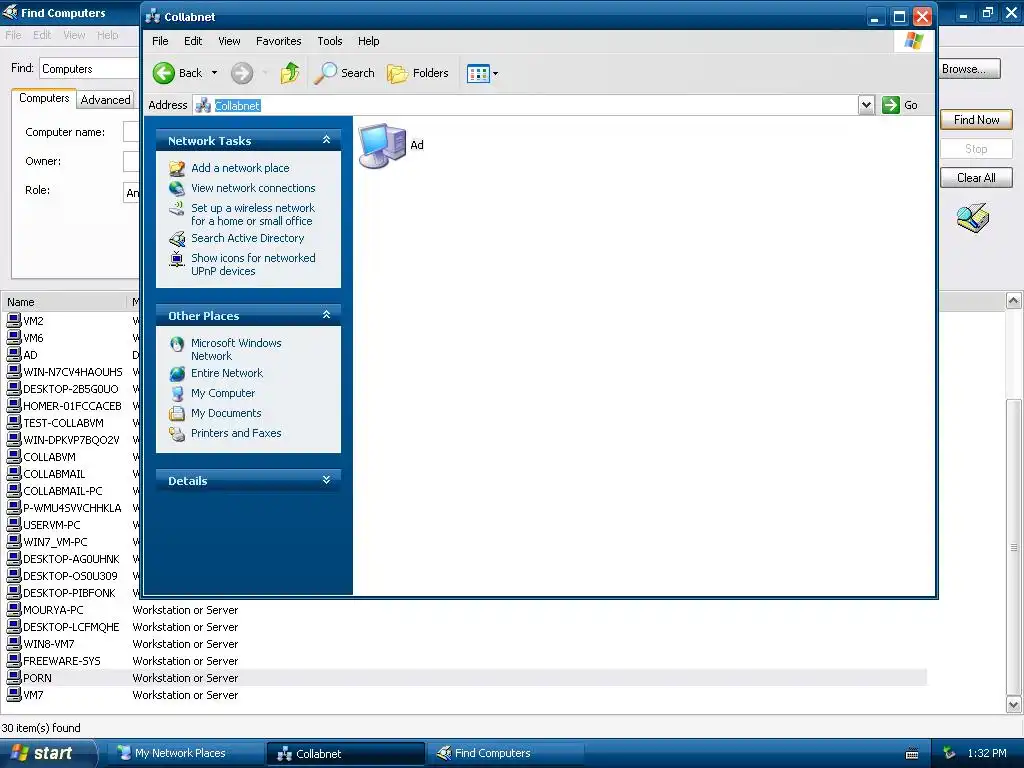Screen dimensions: 1024x768
Task: Click the Search Active Directory icon
Action: pos(177,238)
